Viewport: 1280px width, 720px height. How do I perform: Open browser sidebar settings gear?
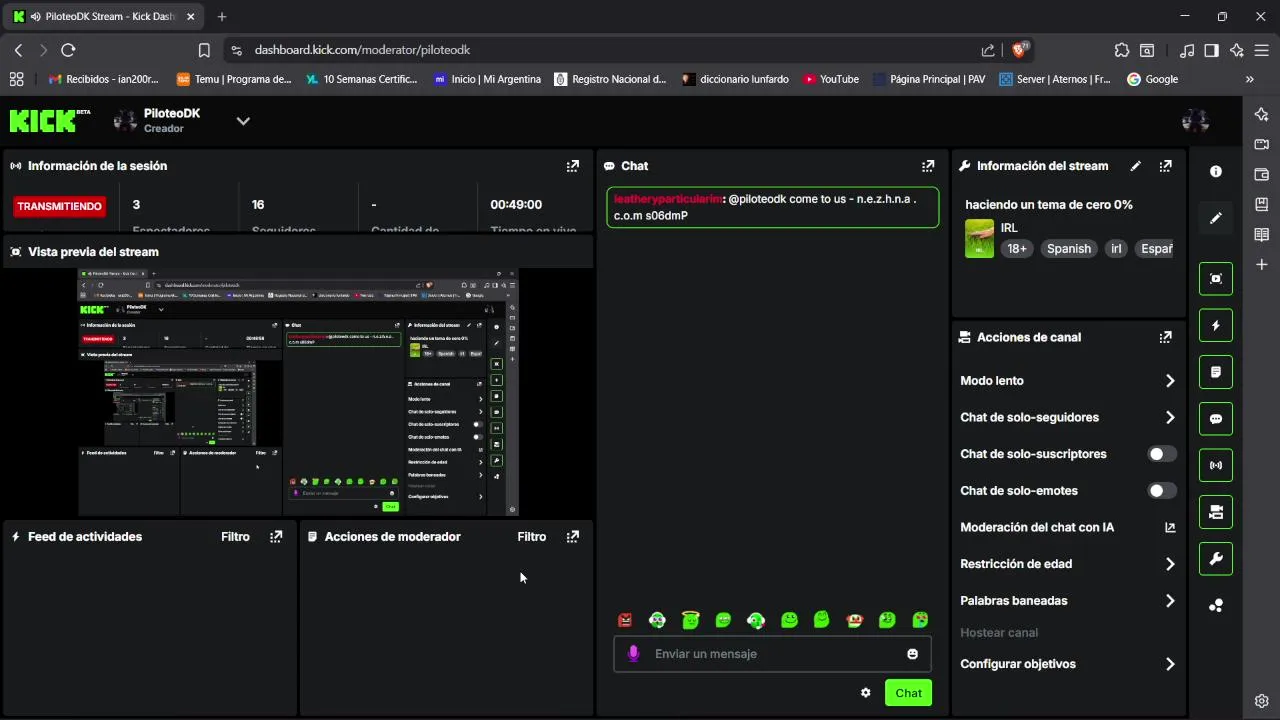1262,701
